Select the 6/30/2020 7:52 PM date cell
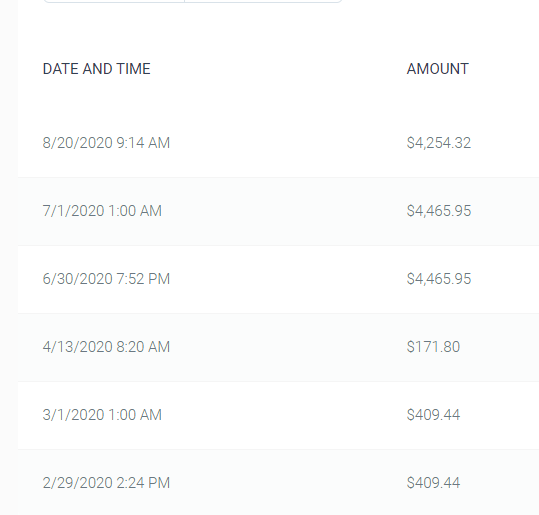The height and width of the screenshot is (515, 539). click(x=106, y=279)
